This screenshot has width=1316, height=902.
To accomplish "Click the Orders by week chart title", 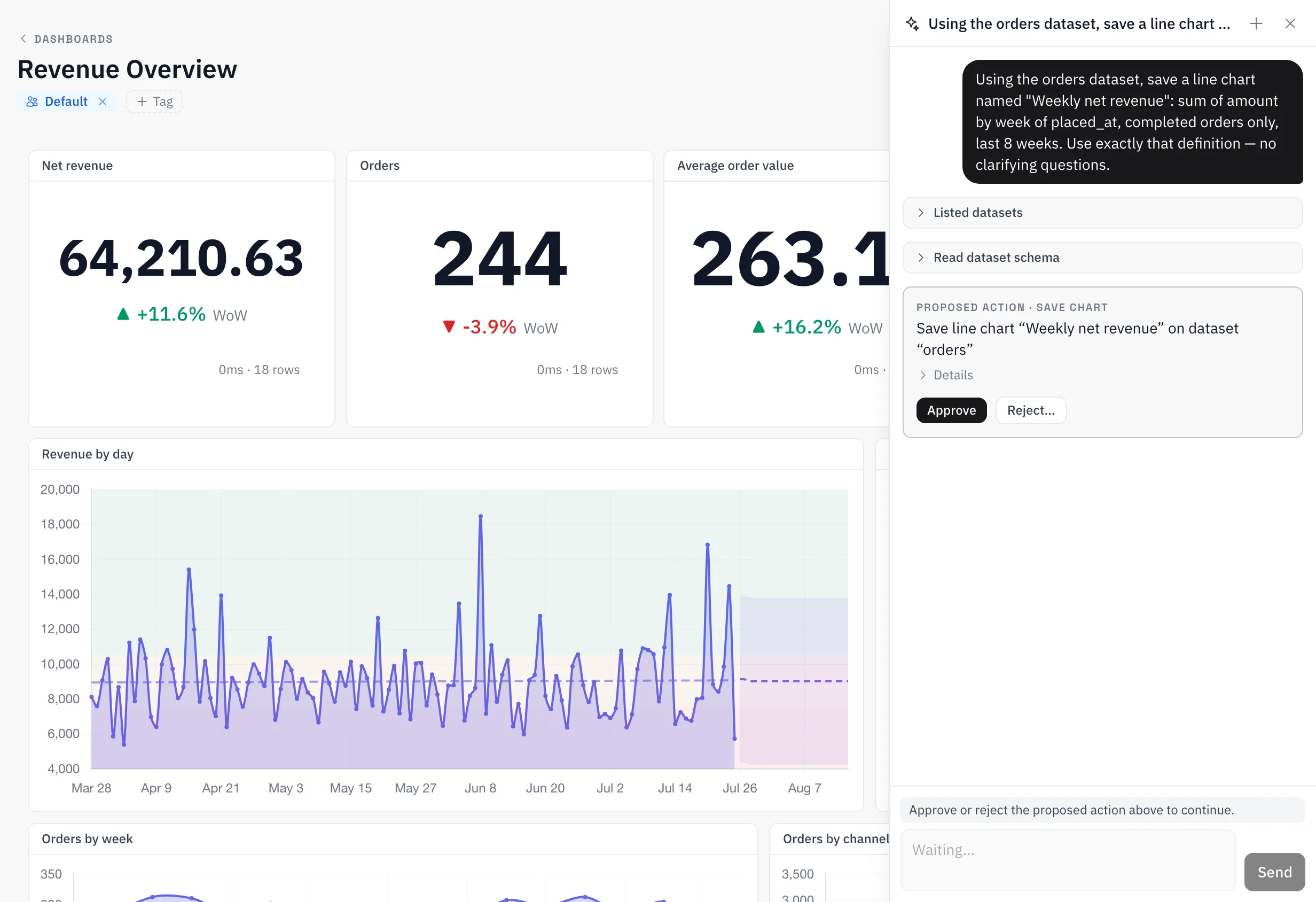I will click(x=87, y=838).
